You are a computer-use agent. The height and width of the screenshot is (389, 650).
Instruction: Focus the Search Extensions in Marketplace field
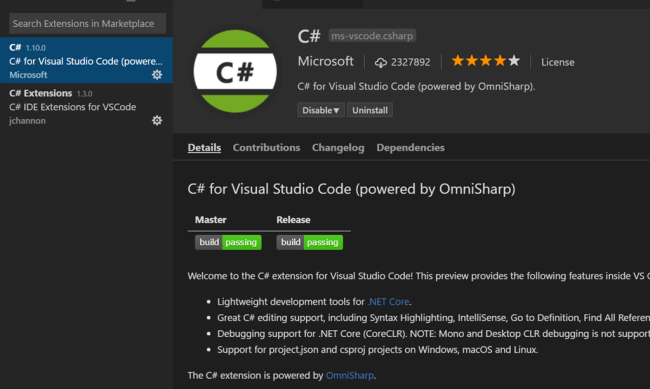pyautogui.click(x=87, y=24)
